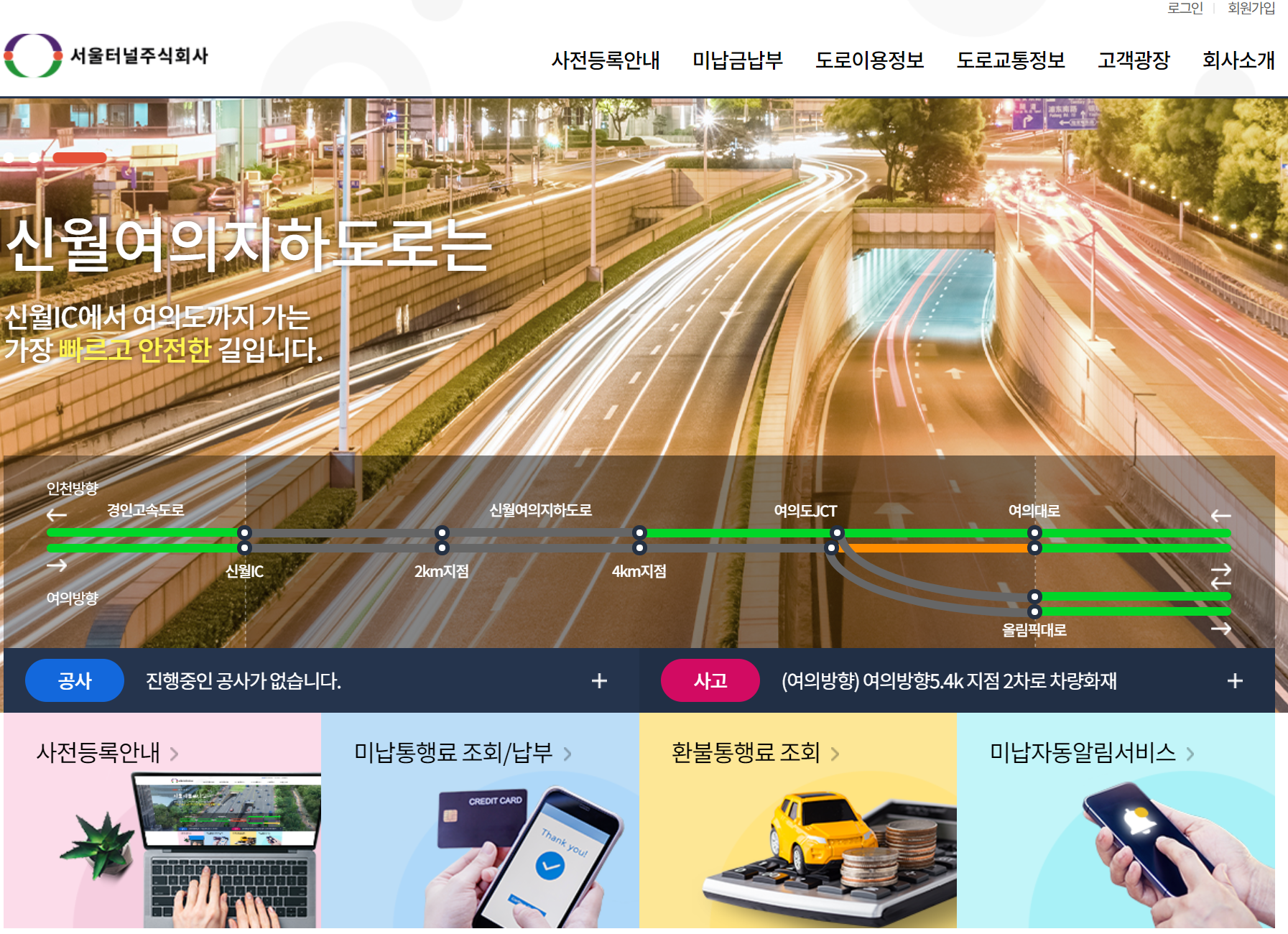This screenshot has height=934, width=1288.
Task: Click the chevron next to 환불통행료 조회
Action: click(x=835, y=754)
